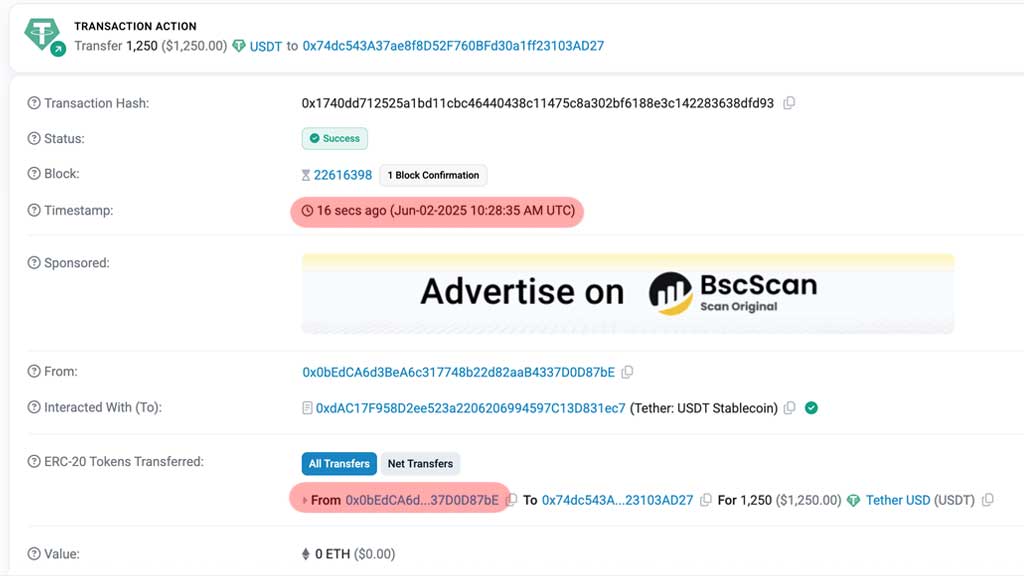Copy the transaction hash to clipboard
1024x576 pixels.
coord(789,103)
